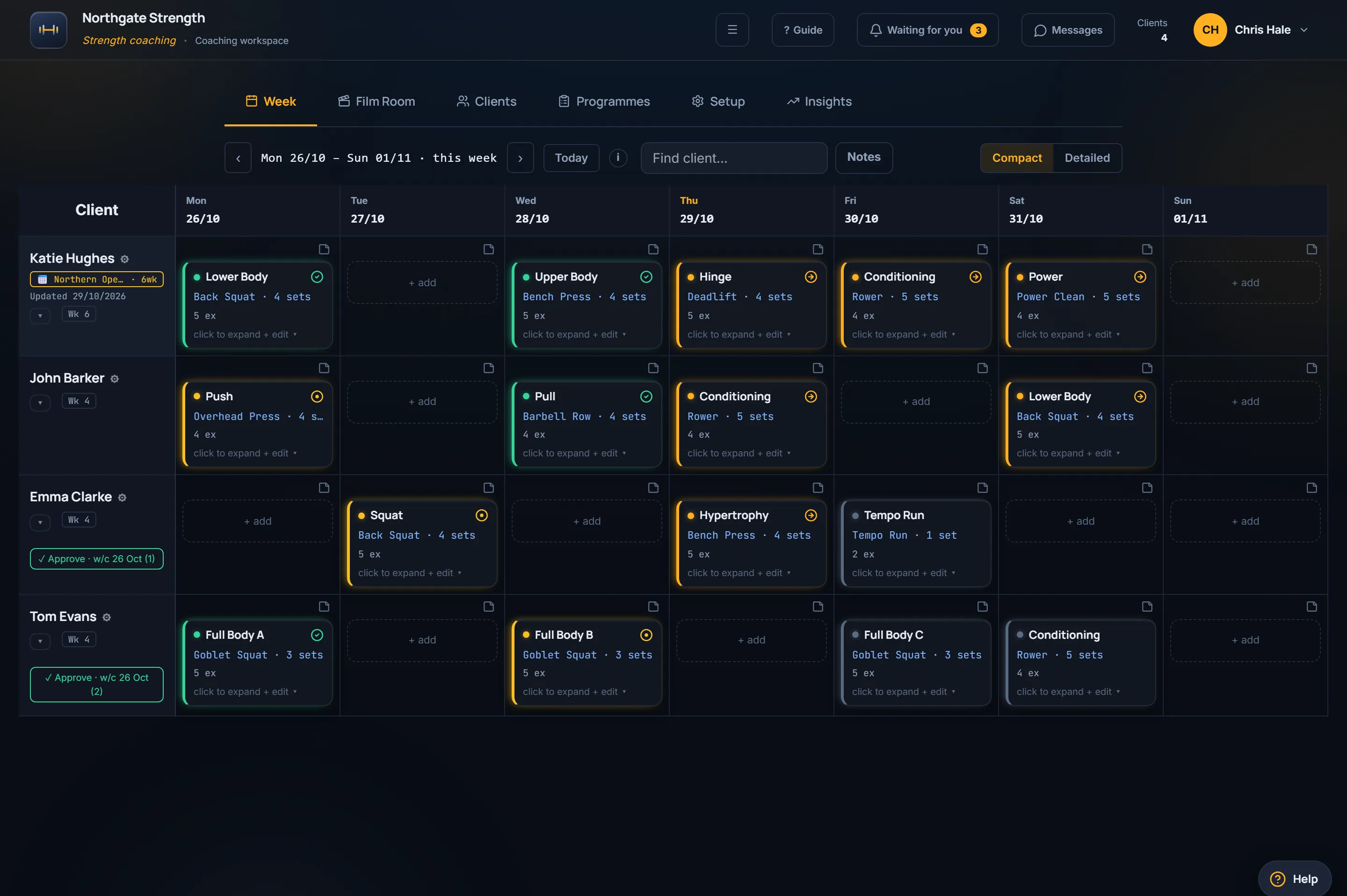Toggle completed check on Full Body A
Screen dimensions: 1347x896
(x=317, y=635)
